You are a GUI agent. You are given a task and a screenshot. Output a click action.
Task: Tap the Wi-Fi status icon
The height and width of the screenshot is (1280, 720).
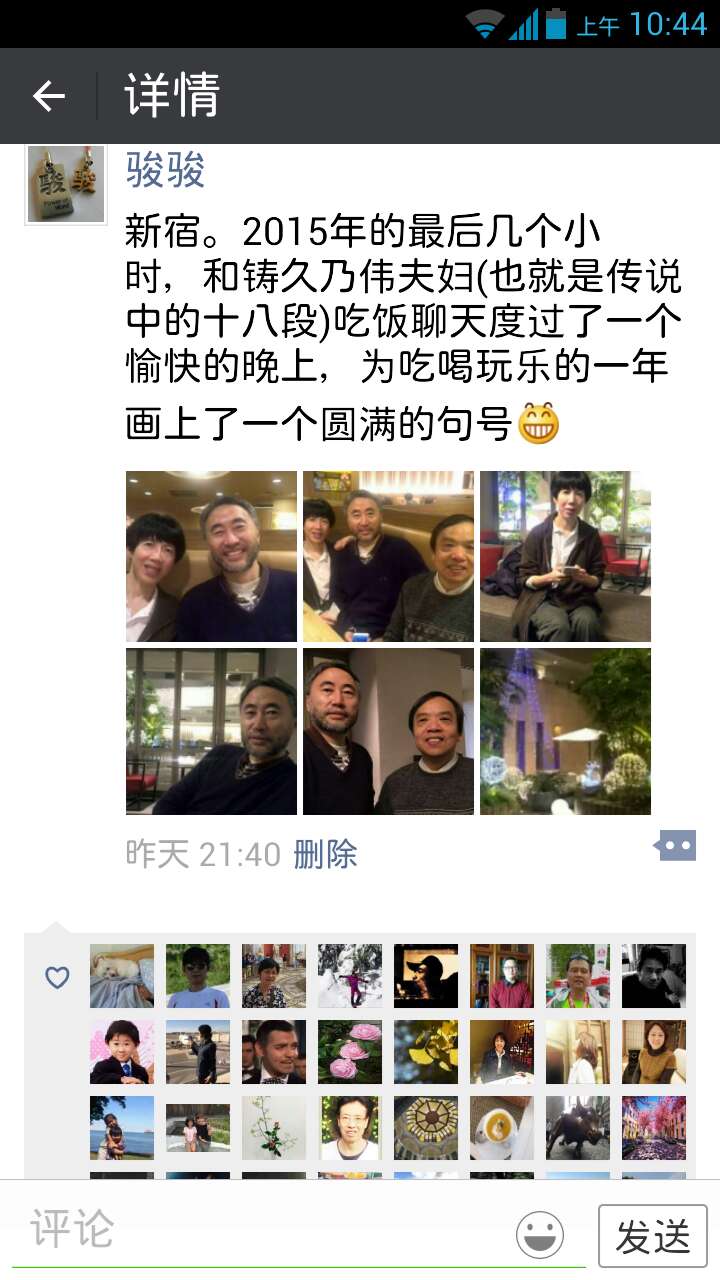coord(485,24)
